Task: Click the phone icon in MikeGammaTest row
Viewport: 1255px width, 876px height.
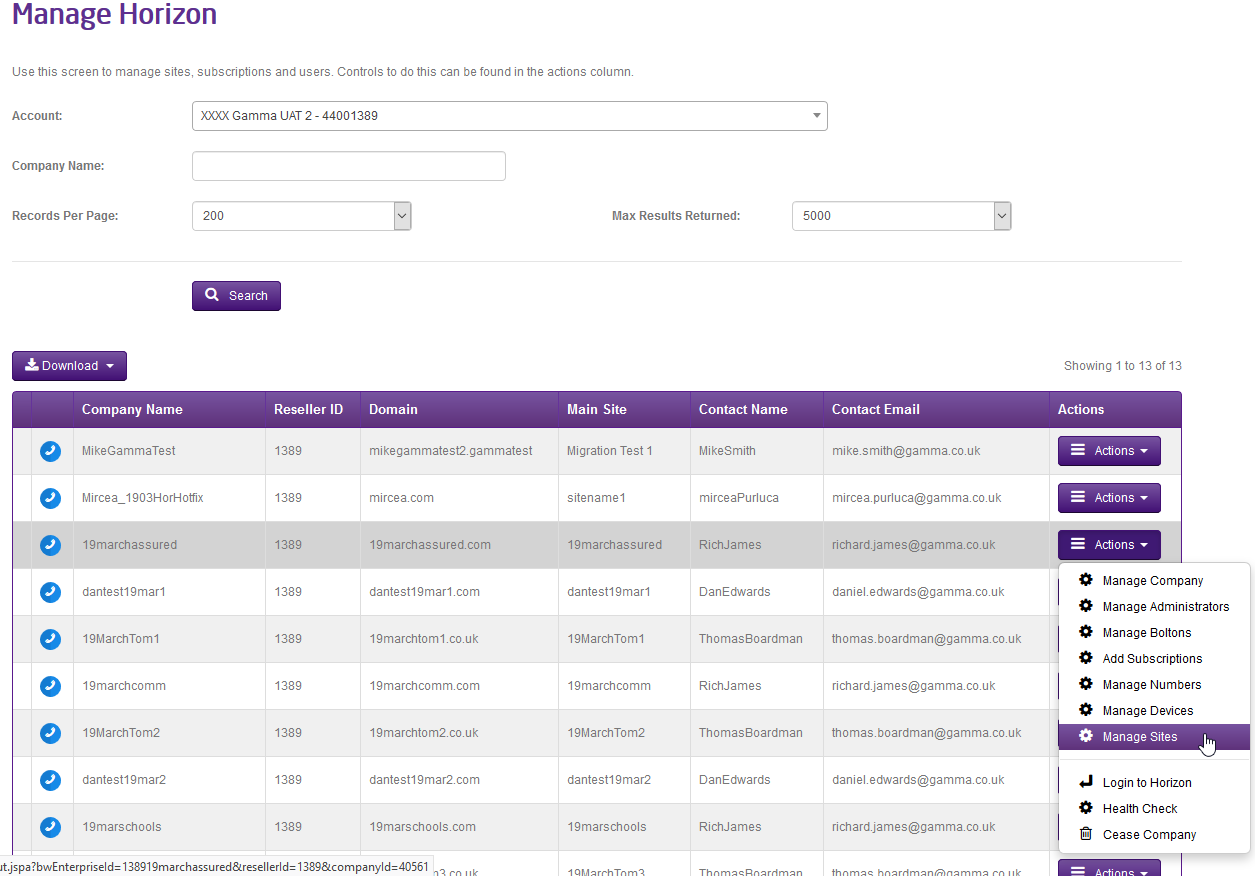Action: click(50, 451)
